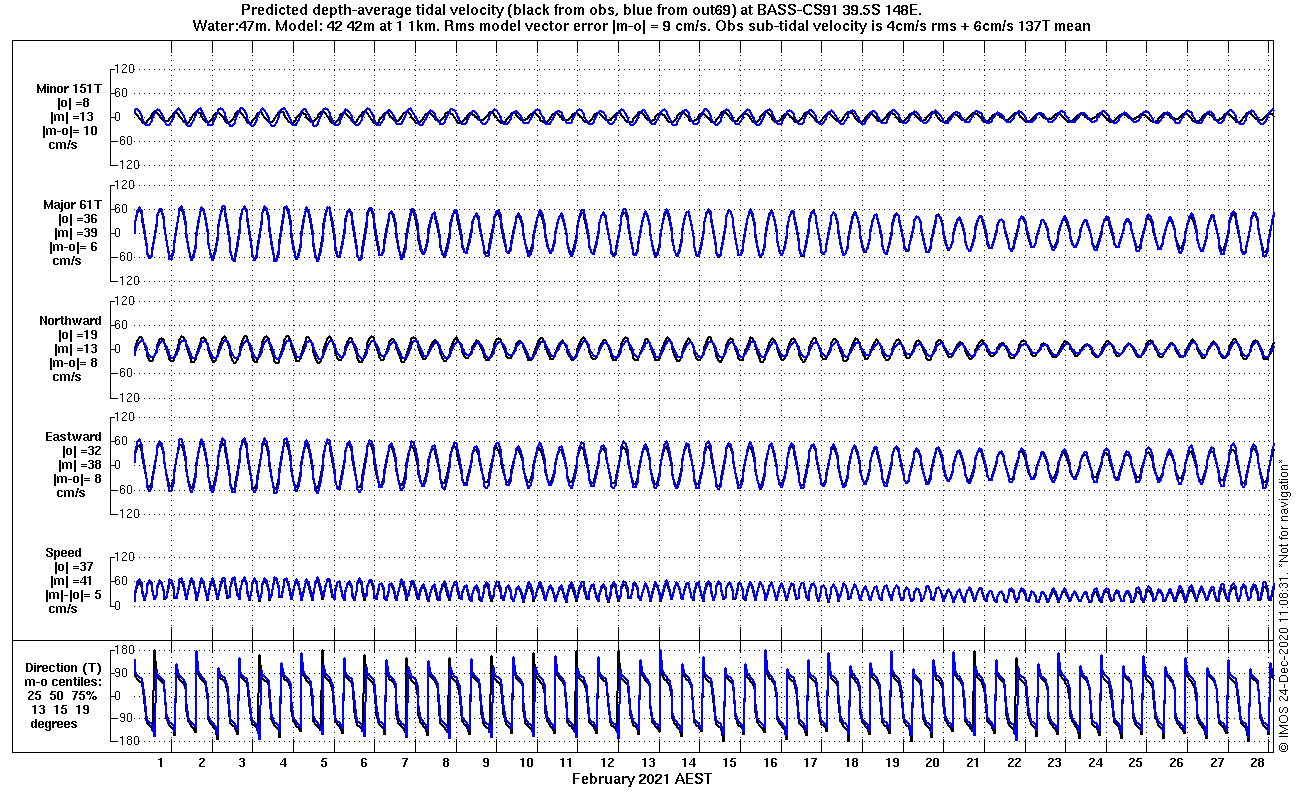1300x800 pixels.
Task: Click "|m-o|= 6" in the Major panel
Action: [73, 247]
